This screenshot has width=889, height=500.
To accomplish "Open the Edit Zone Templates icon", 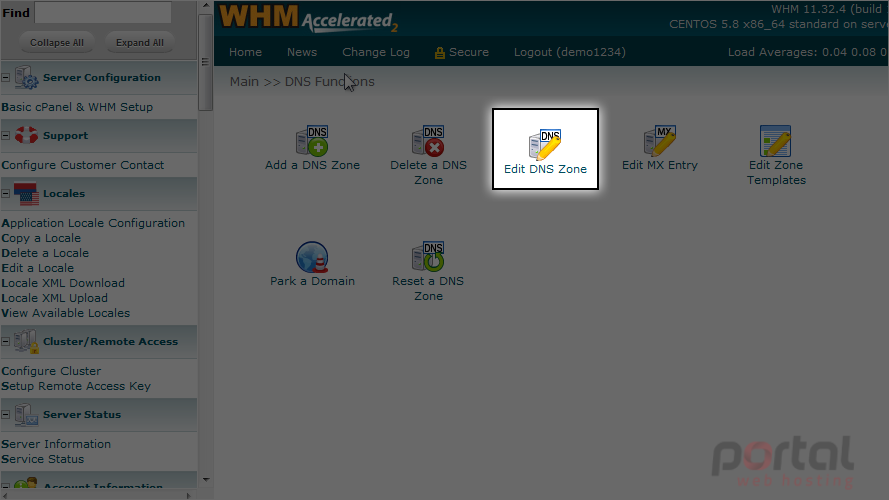I will (776, 141).
